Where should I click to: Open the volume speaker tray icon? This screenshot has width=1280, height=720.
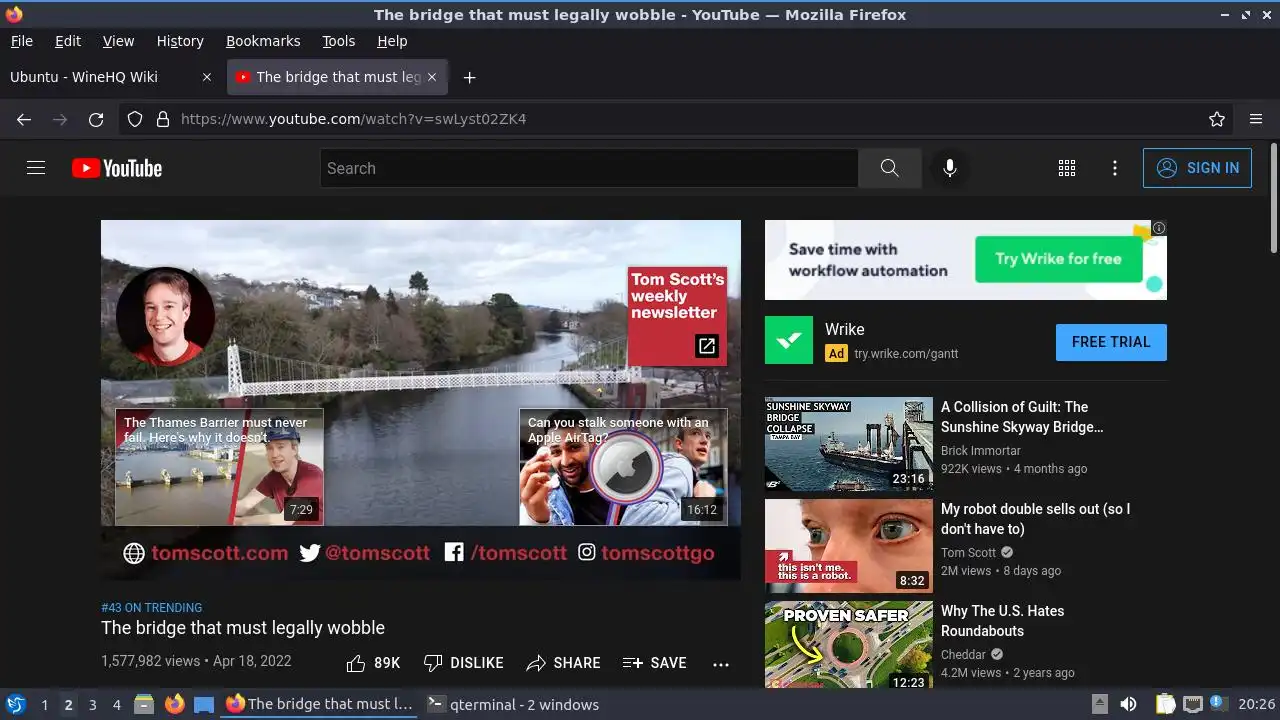pos(1128,704)
